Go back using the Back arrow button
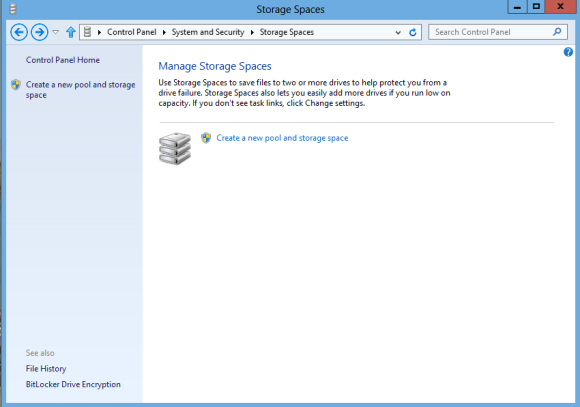Screen dimensions: 580x407 click(19, 32)
